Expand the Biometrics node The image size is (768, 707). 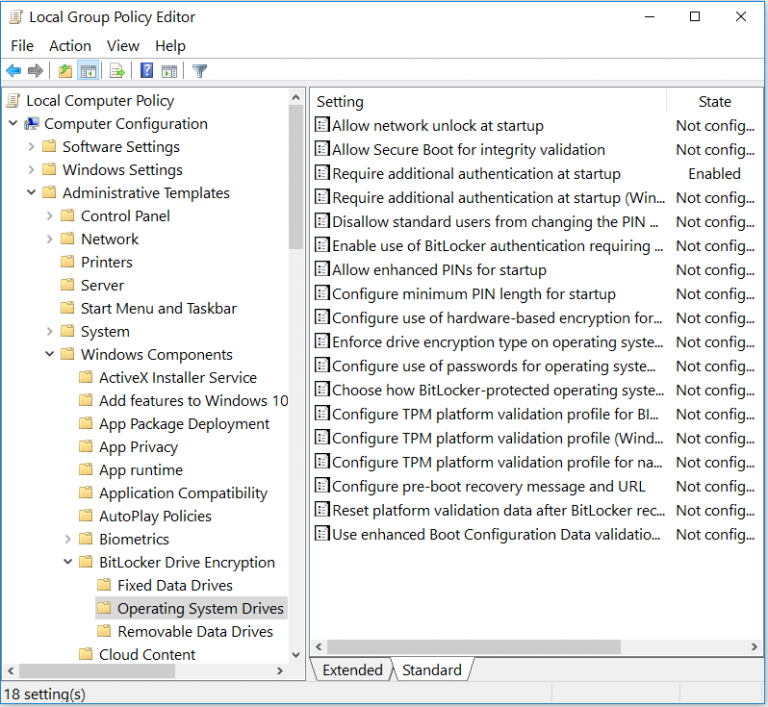pyautogui.click(x=68, y=539)
